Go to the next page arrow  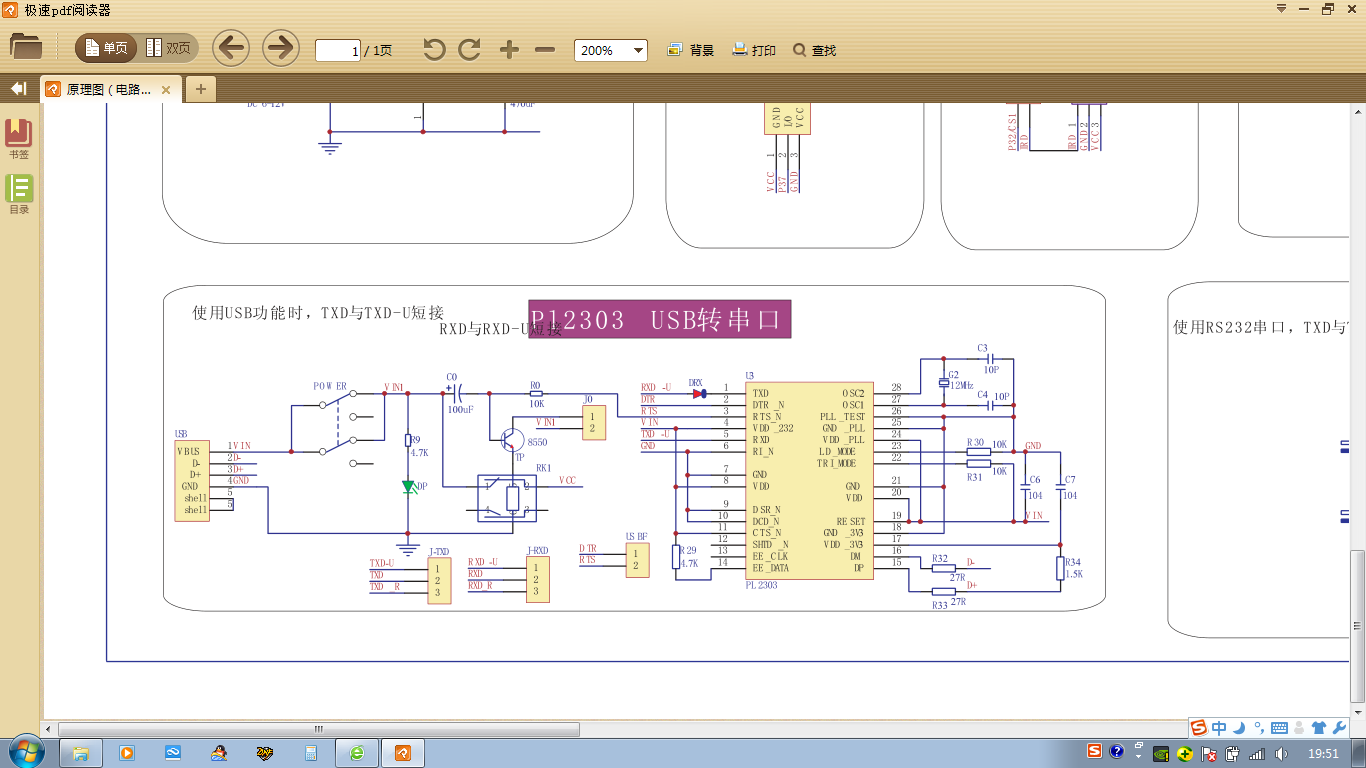tap(281, 48)
